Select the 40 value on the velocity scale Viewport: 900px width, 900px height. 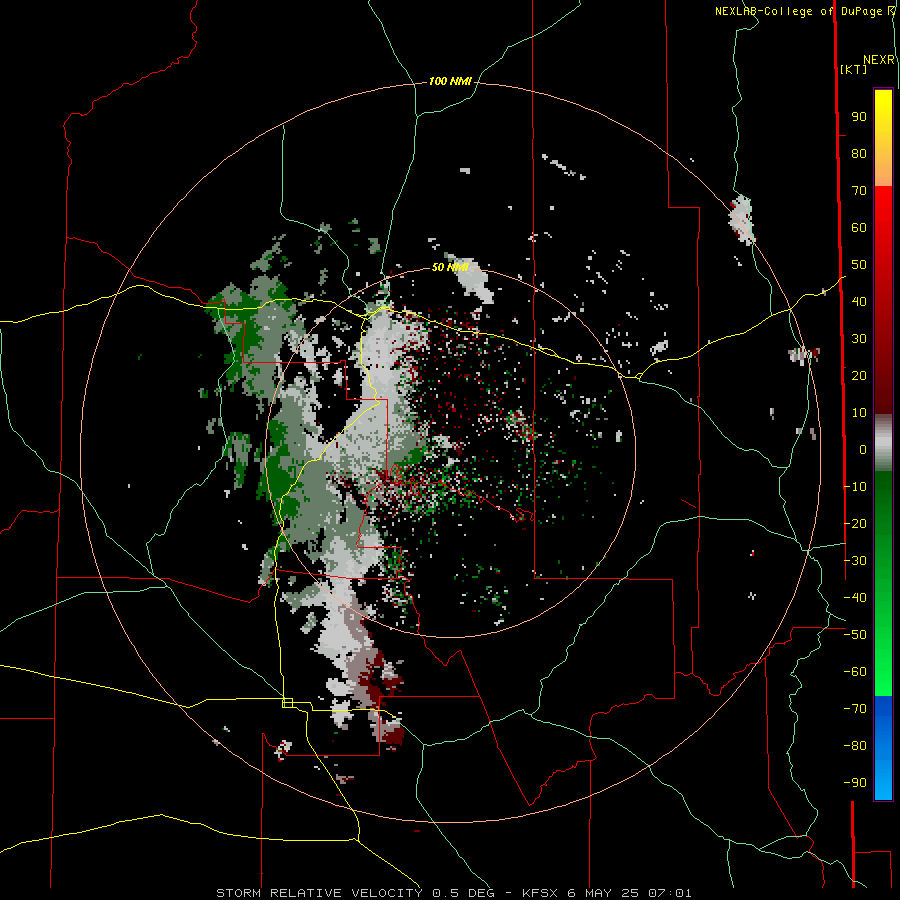point(859,302)
